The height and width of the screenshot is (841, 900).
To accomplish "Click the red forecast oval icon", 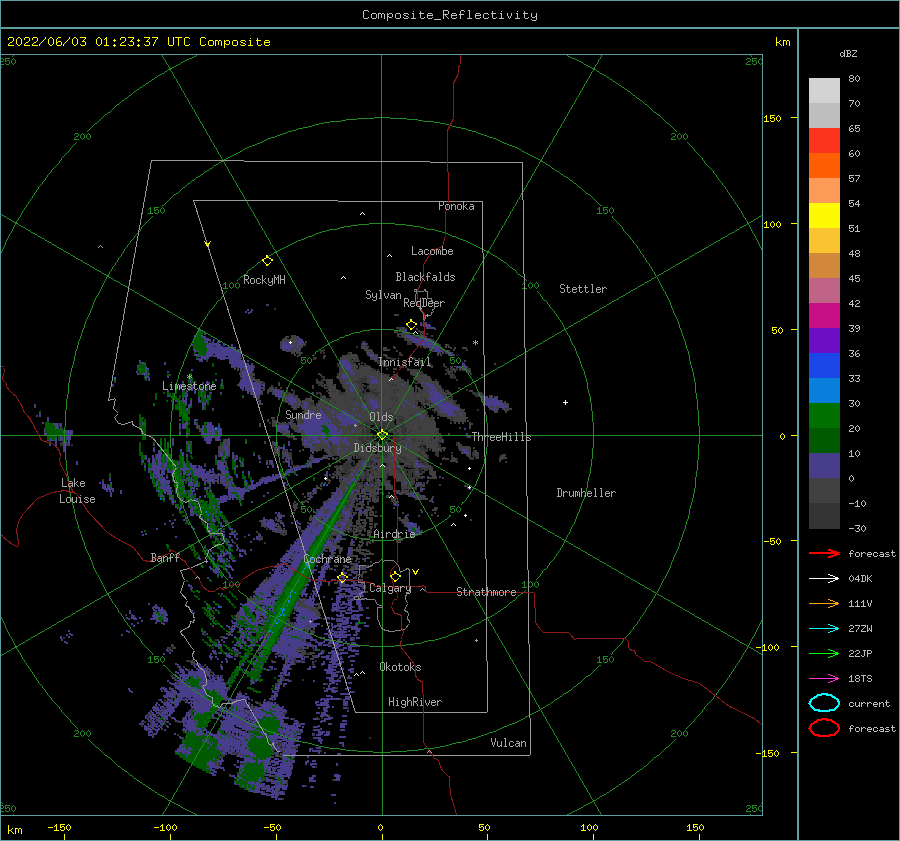I will 824,728.
